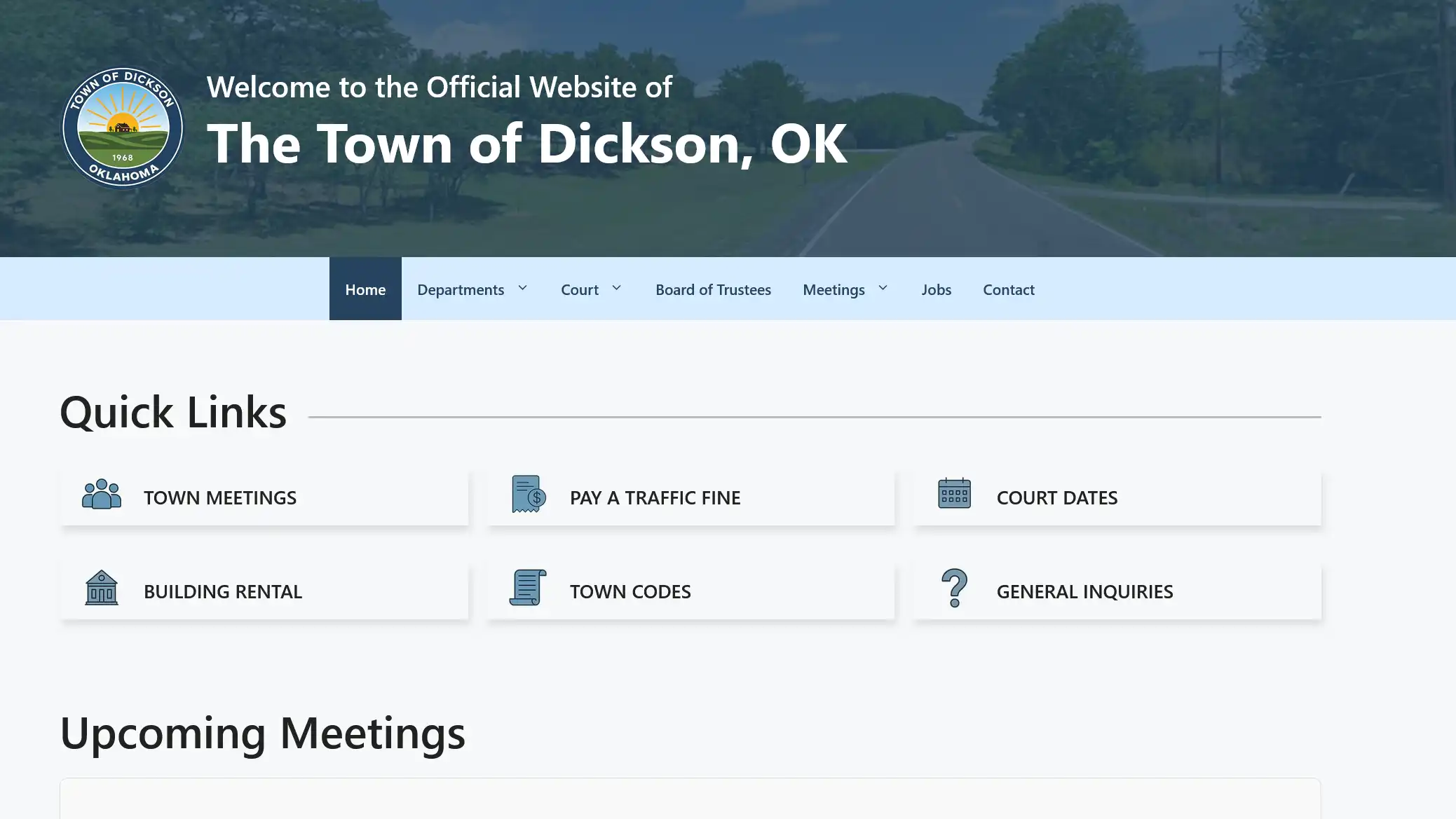This screenshot has width=1456, height=819.
Task: Open the Town Meetings quick link
Action: [264, 497]
